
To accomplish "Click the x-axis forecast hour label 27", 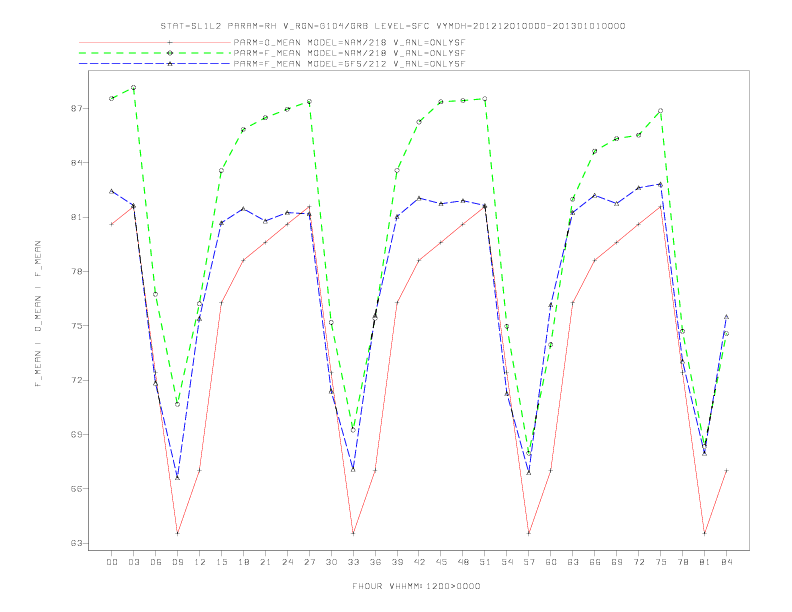I will [x=309, y=562].
